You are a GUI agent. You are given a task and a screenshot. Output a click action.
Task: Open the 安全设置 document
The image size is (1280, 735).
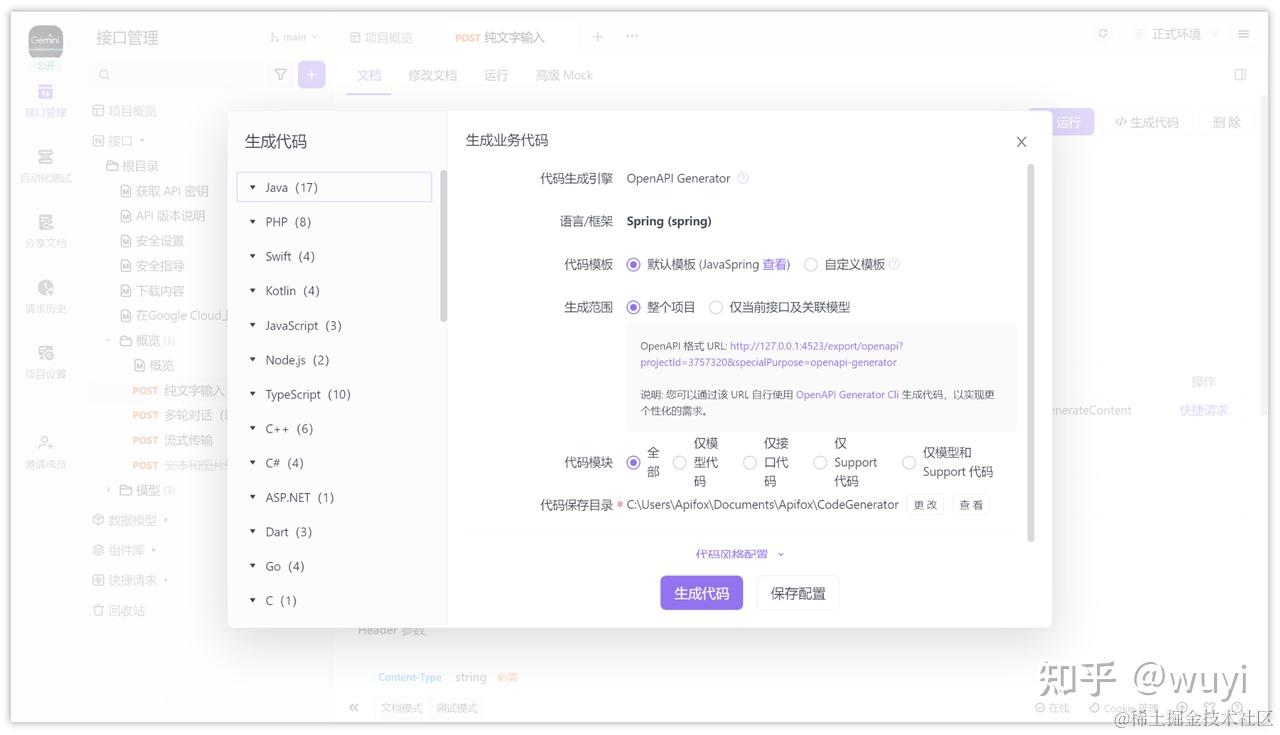coord(152,241)
